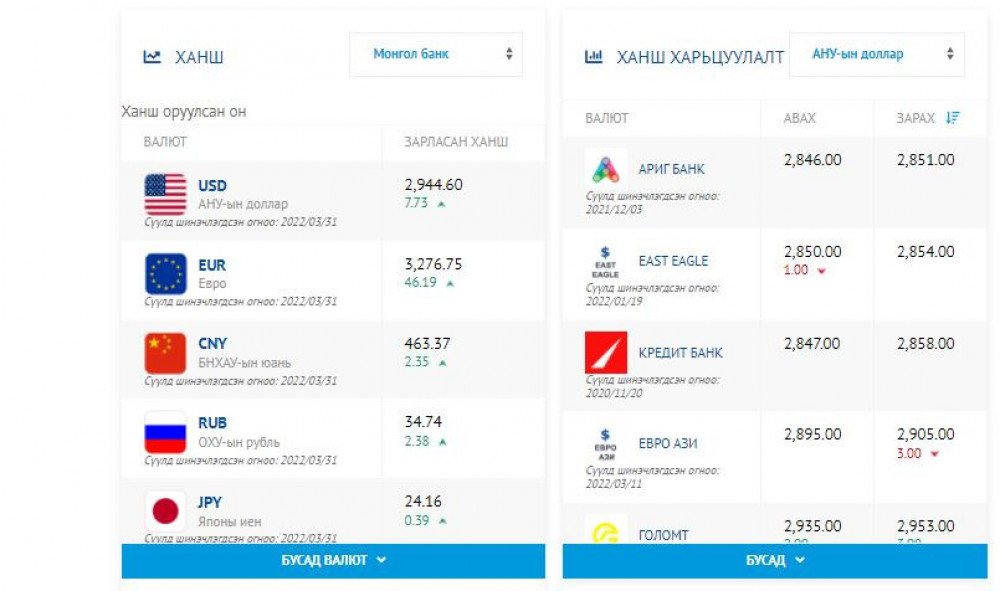
Task: Click the ВАЛЮТ header in comparison table
Action: coord(607,118)
